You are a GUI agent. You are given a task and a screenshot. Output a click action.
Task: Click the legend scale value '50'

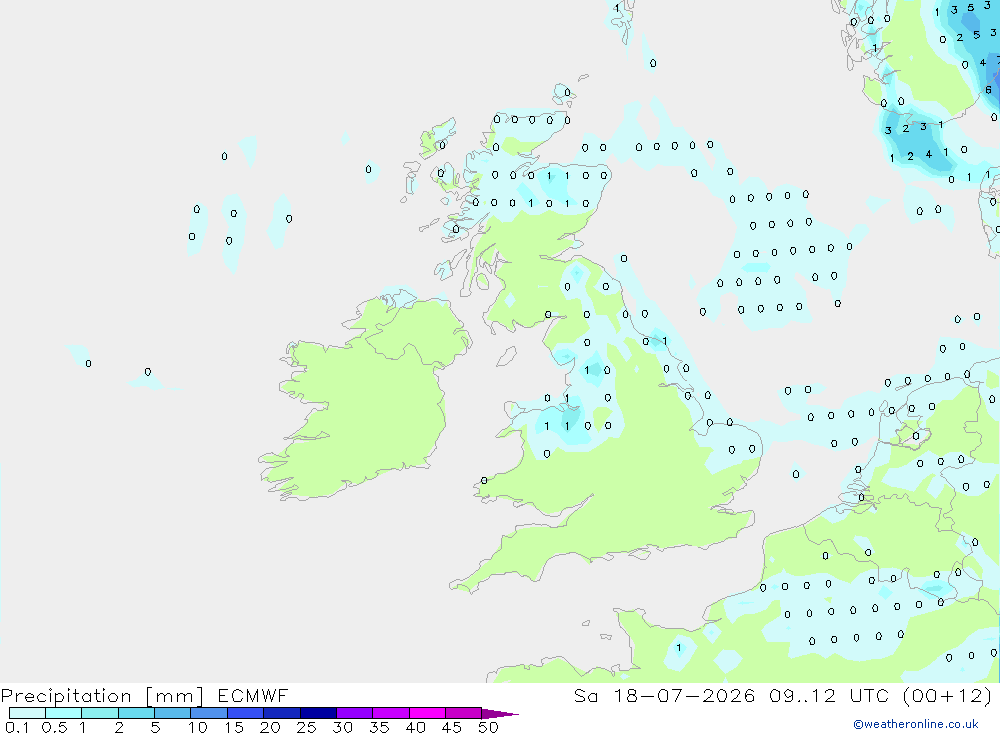pyautogui.click(x=489, y=727)
